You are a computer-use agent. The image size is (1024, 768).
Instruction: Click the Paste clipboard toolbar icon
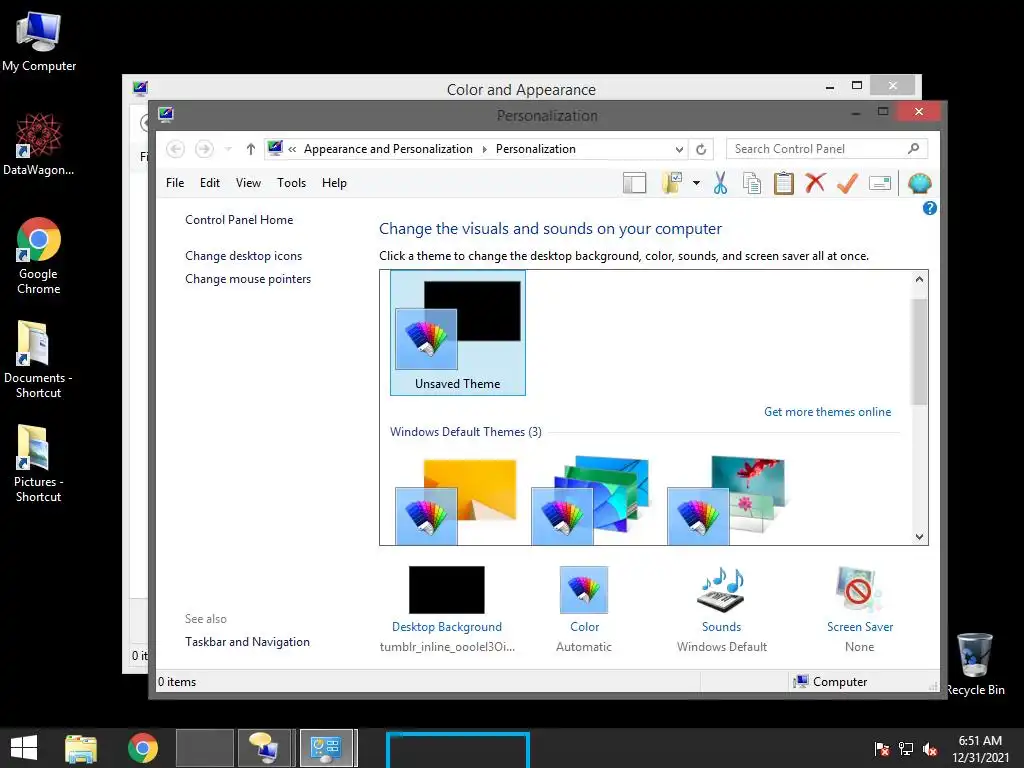783,184
